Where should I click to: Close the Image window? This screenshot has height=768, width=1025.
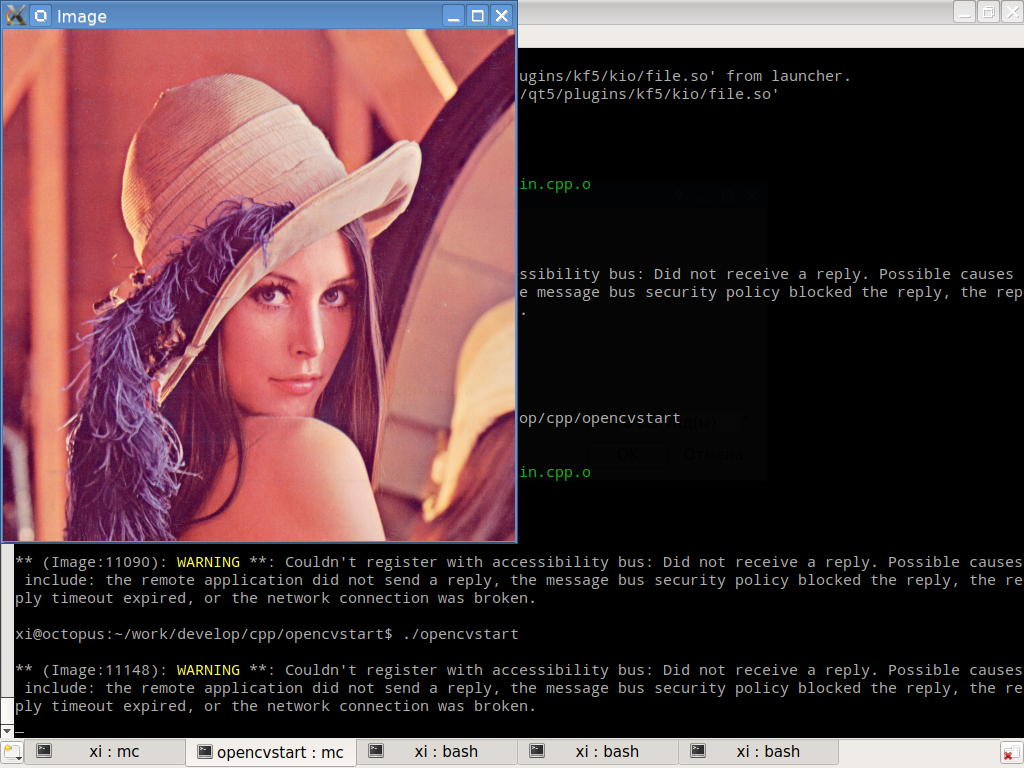[502, 16]
